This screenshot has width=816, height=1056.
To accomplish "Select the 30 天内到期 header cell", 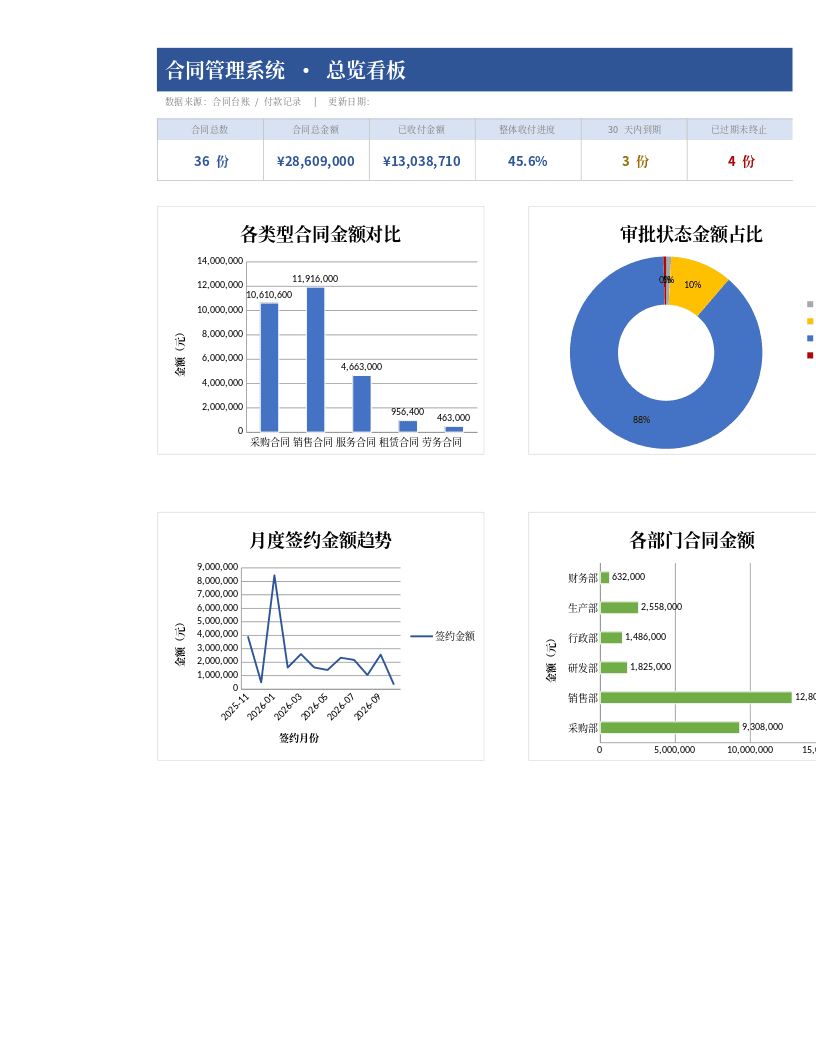I will tap(634, 129).
